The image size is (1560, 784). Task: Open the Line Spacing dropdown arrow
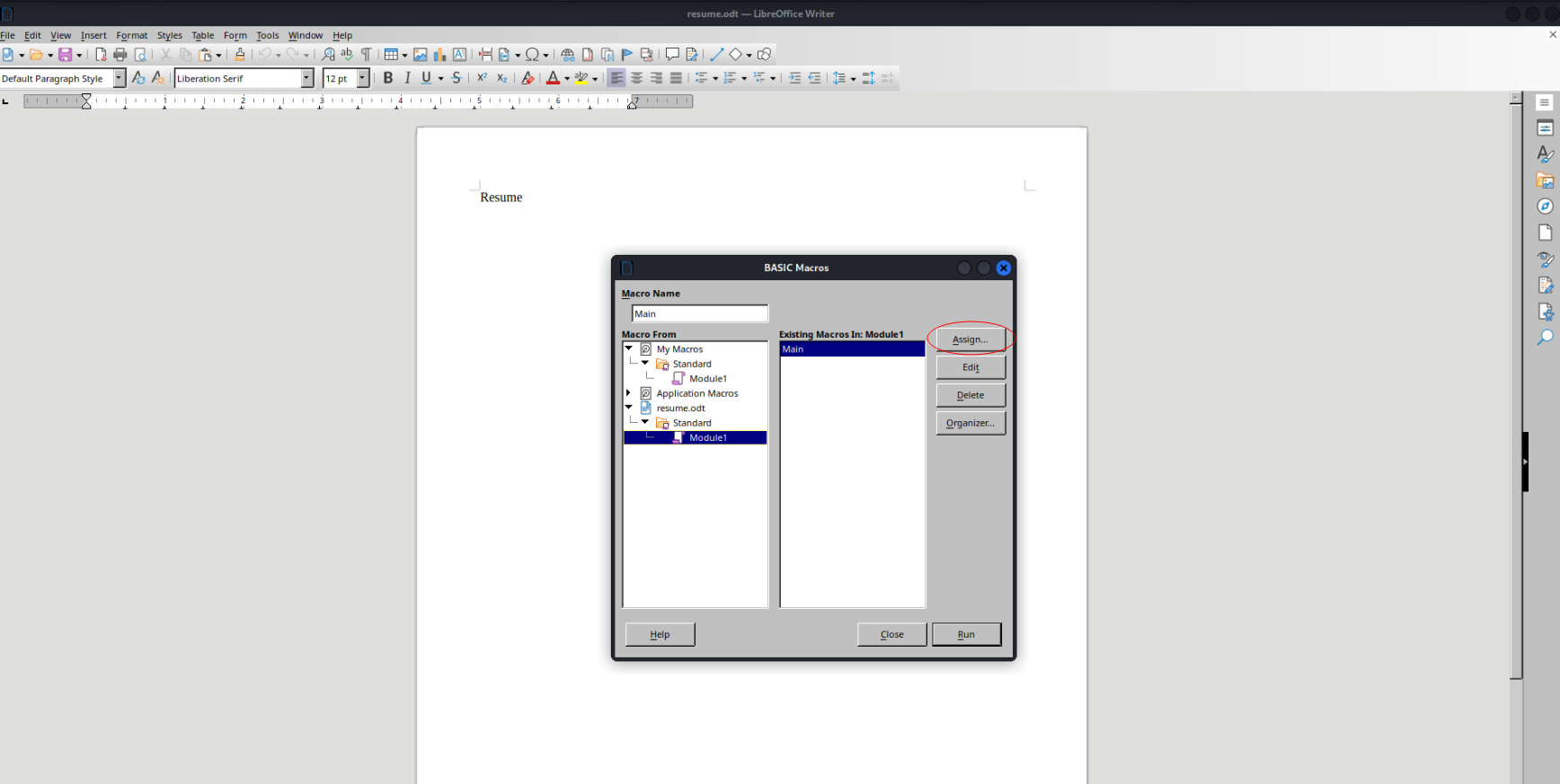(853, 79)
